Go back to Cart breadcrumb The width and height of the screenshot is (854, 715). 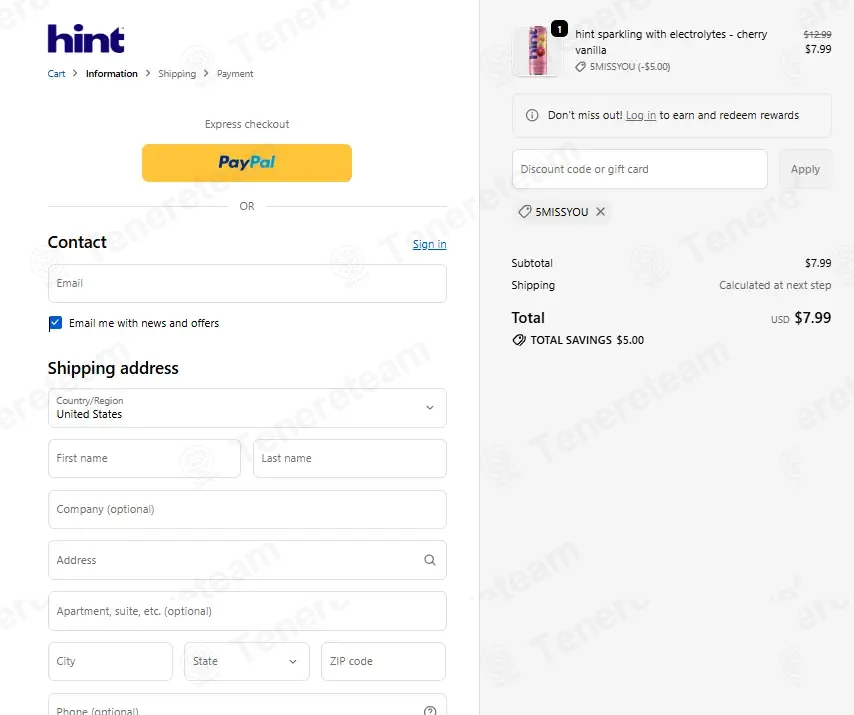tap(56, 74)
